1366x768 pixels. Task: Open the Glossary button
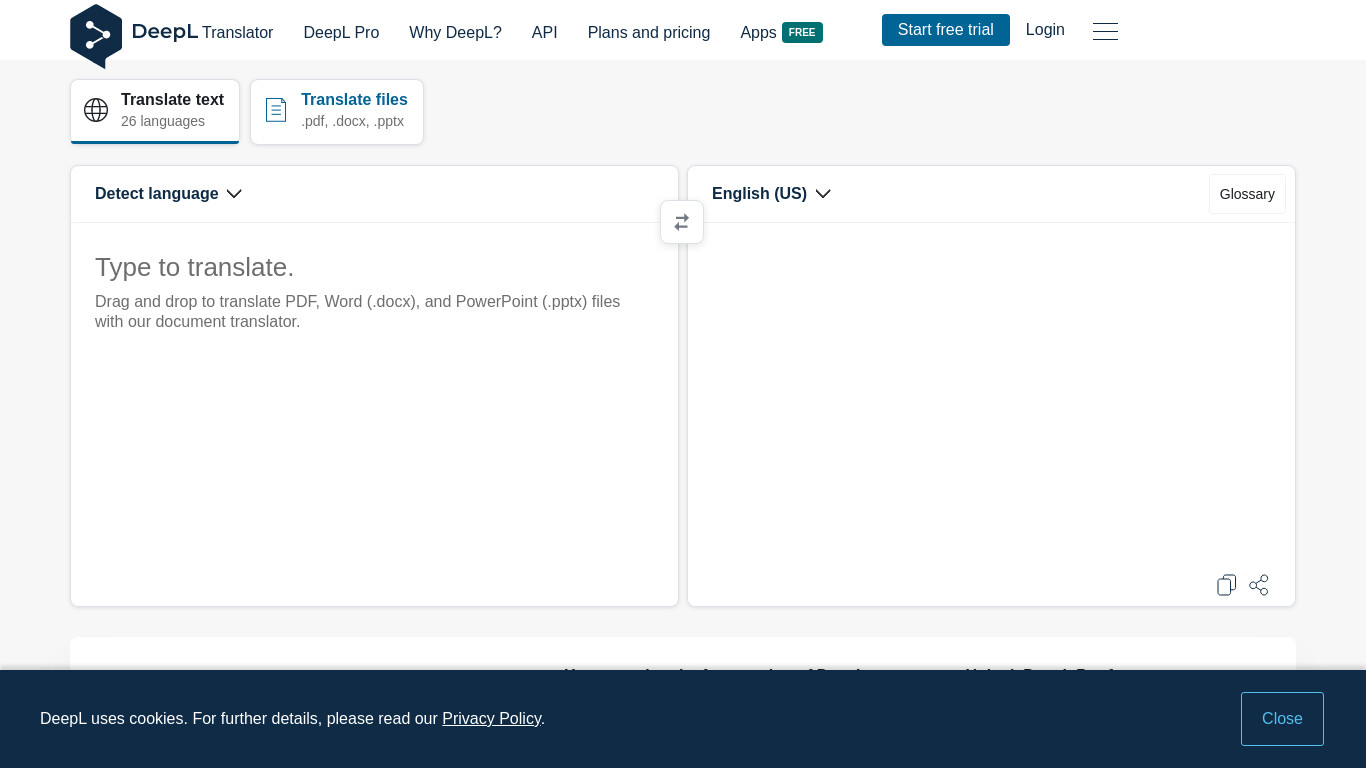tap(1247, 194)
